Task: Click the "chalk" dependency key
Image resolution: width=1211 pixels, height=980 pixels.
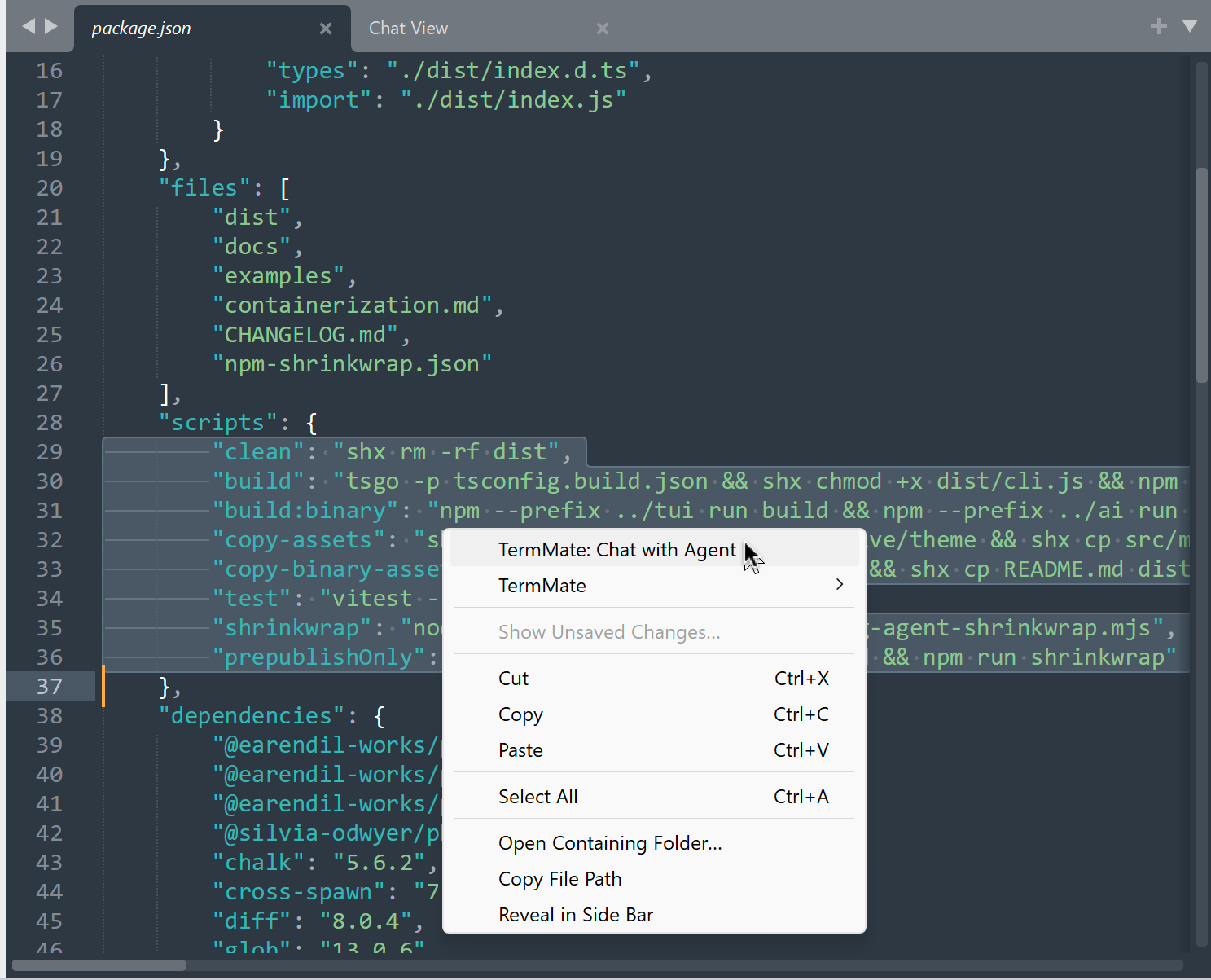Action: [258, 863]
